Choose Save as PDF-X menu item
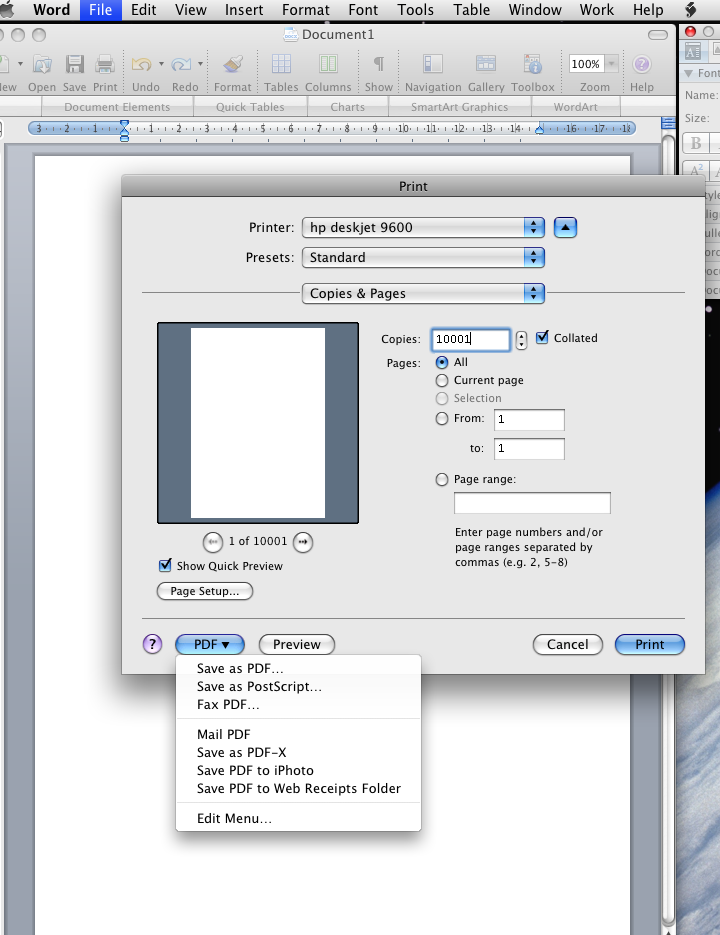This screenshot has height=935, width=720. pos(298,752)
